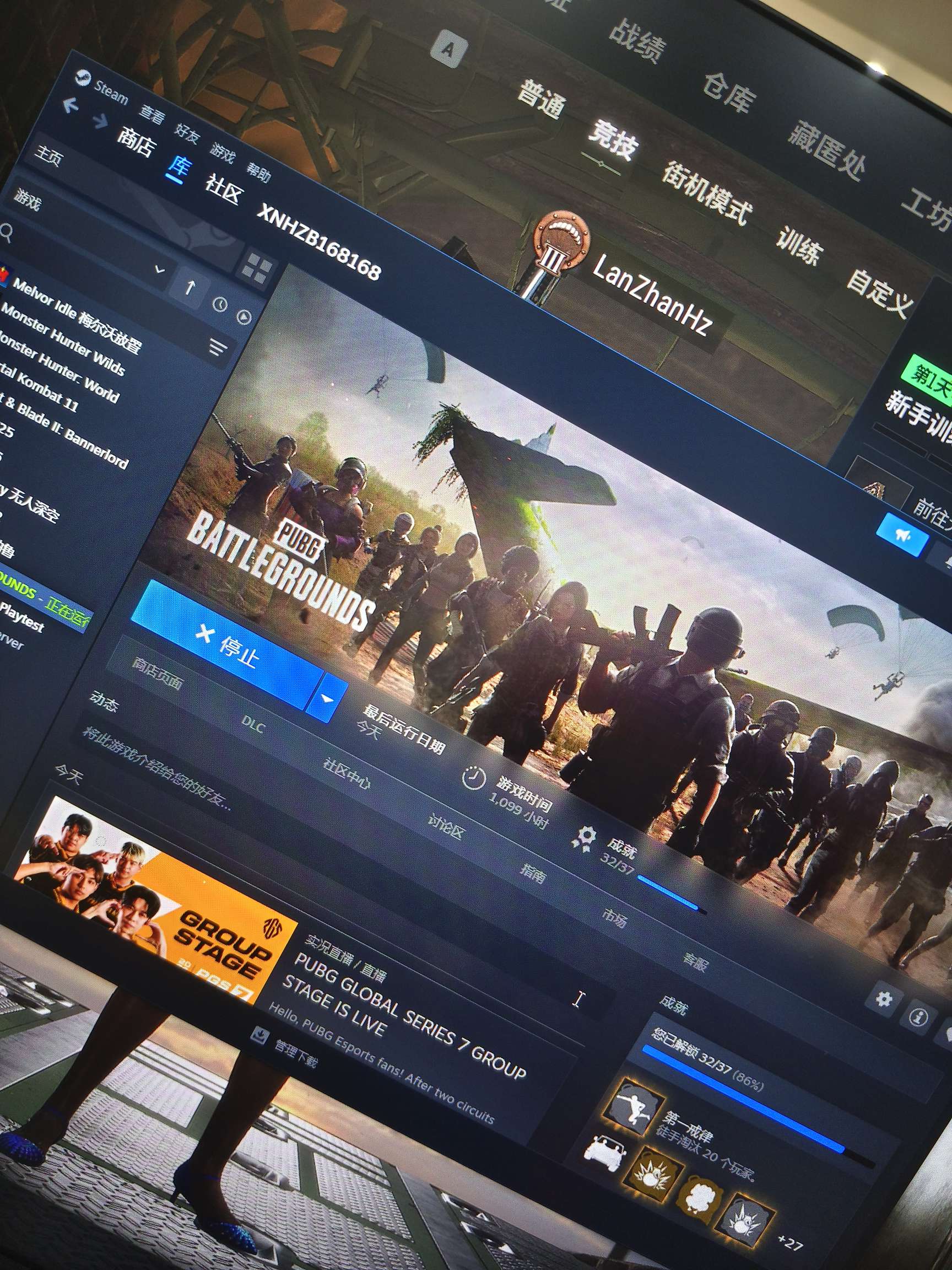This screenshot has height=1270, width=952.
Task: Select the 普通 mode tab in PUBG
Action: tap(542, 100)
